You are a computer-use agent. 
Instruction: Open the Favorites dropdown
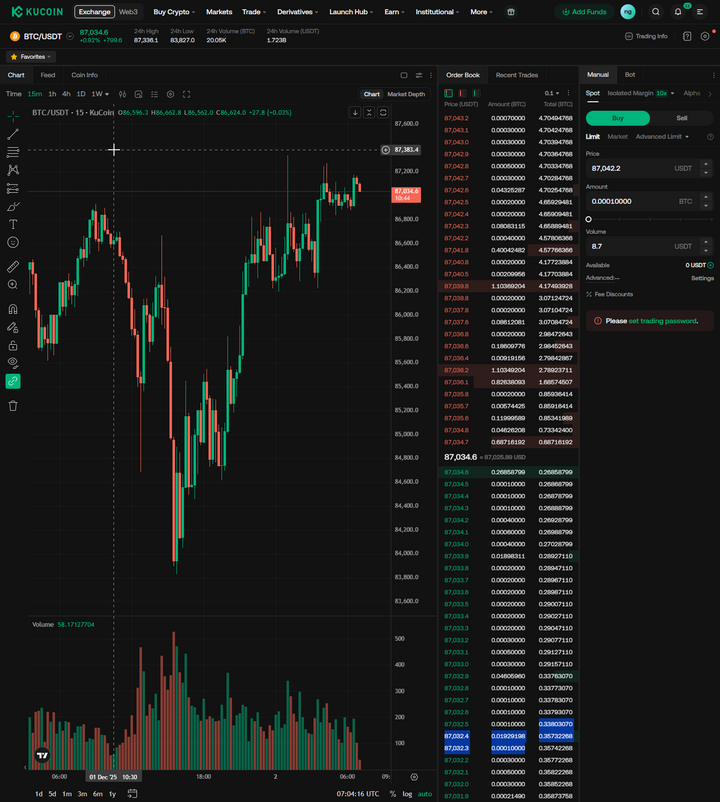point(31,57)
